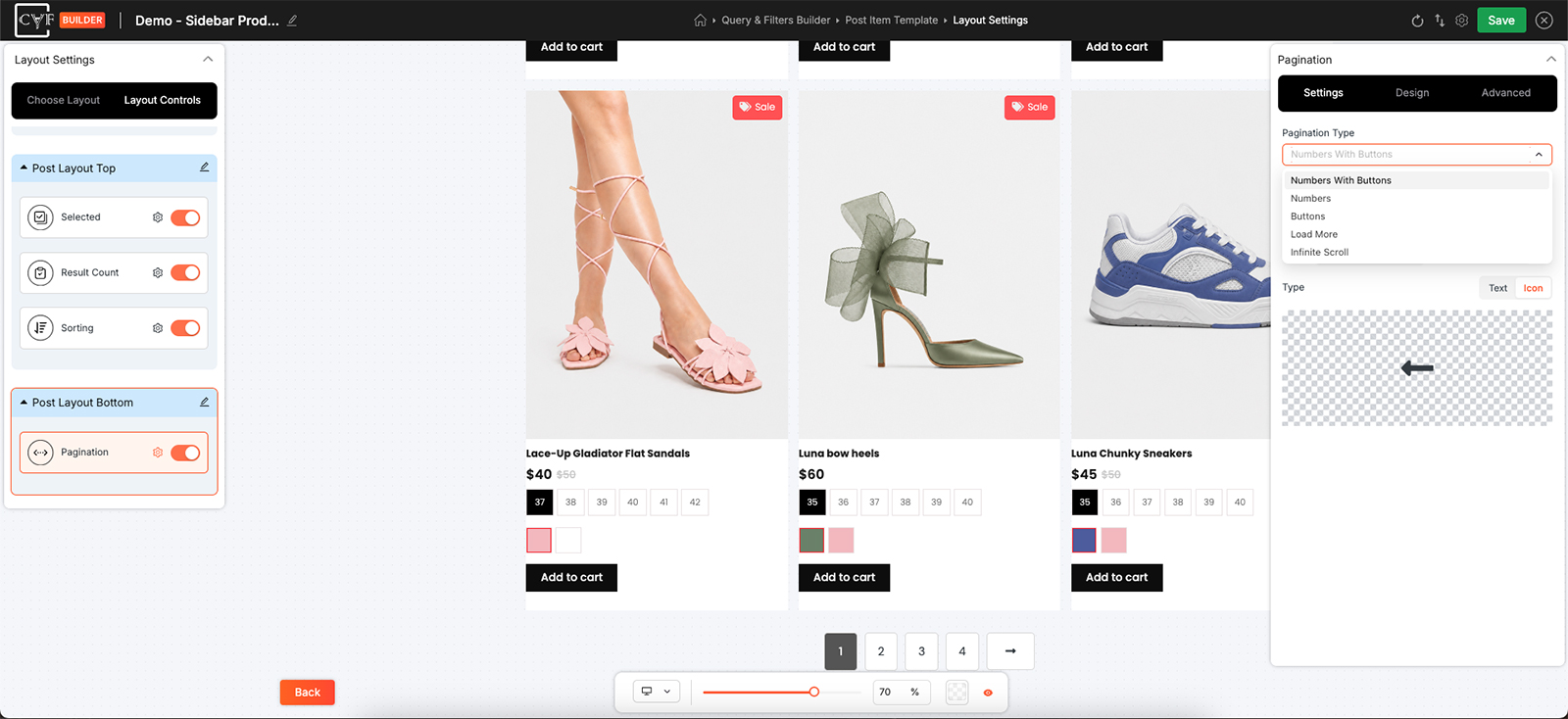Collapse the Post Layout Bottom section
Image resolution: width=1568 pixels, height=719 pixels.
[x=24, y=402]
